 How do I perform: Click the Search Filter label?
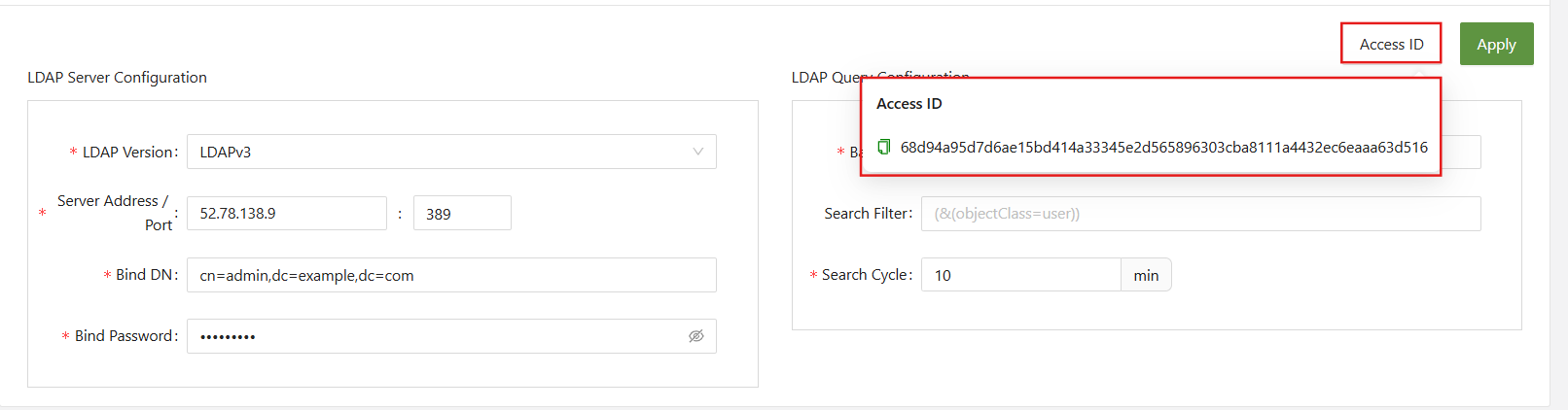coord(868,214)
